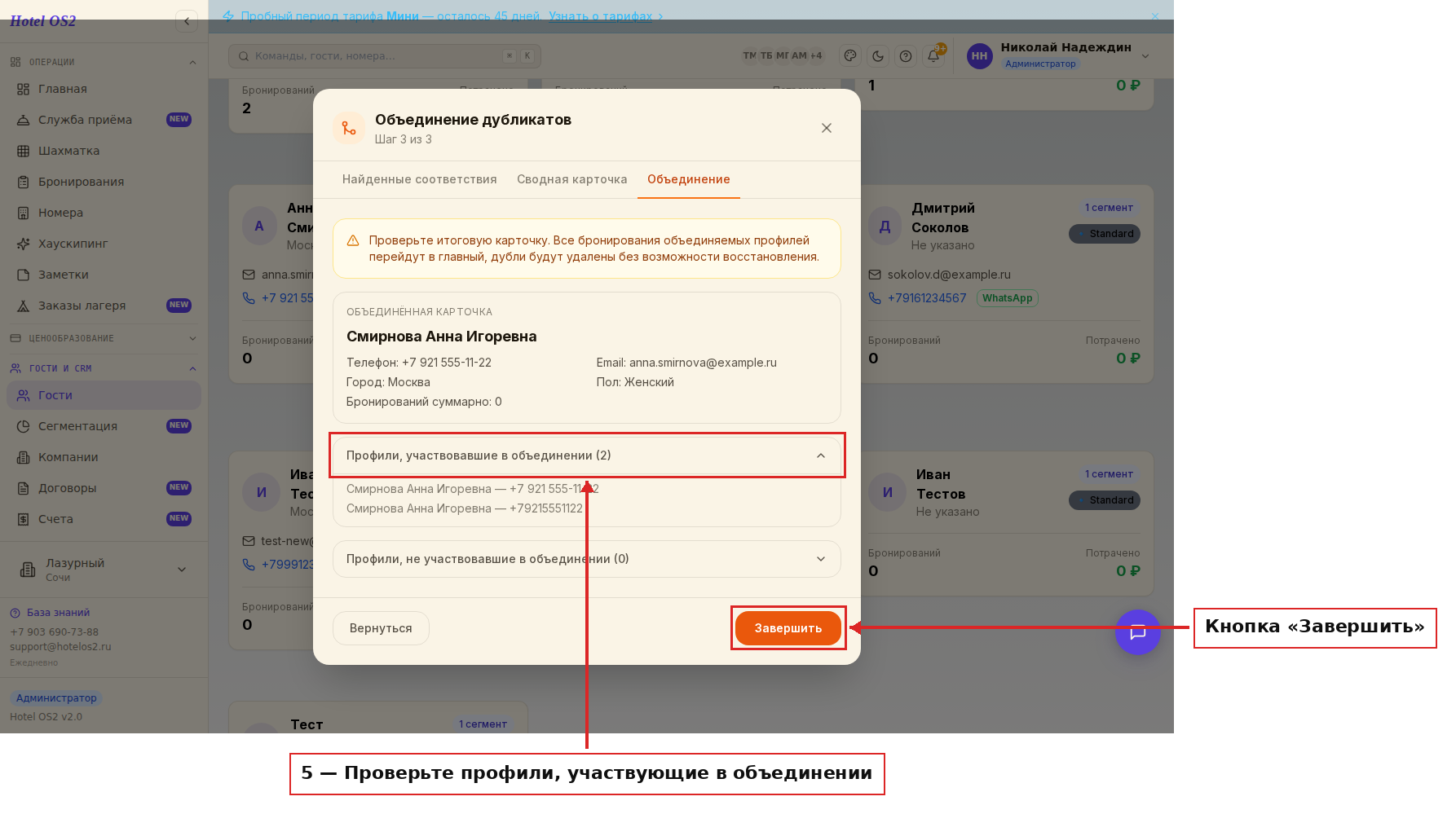Click the Hotel OS2 logo
The image size is (1456, 814).
42,21
